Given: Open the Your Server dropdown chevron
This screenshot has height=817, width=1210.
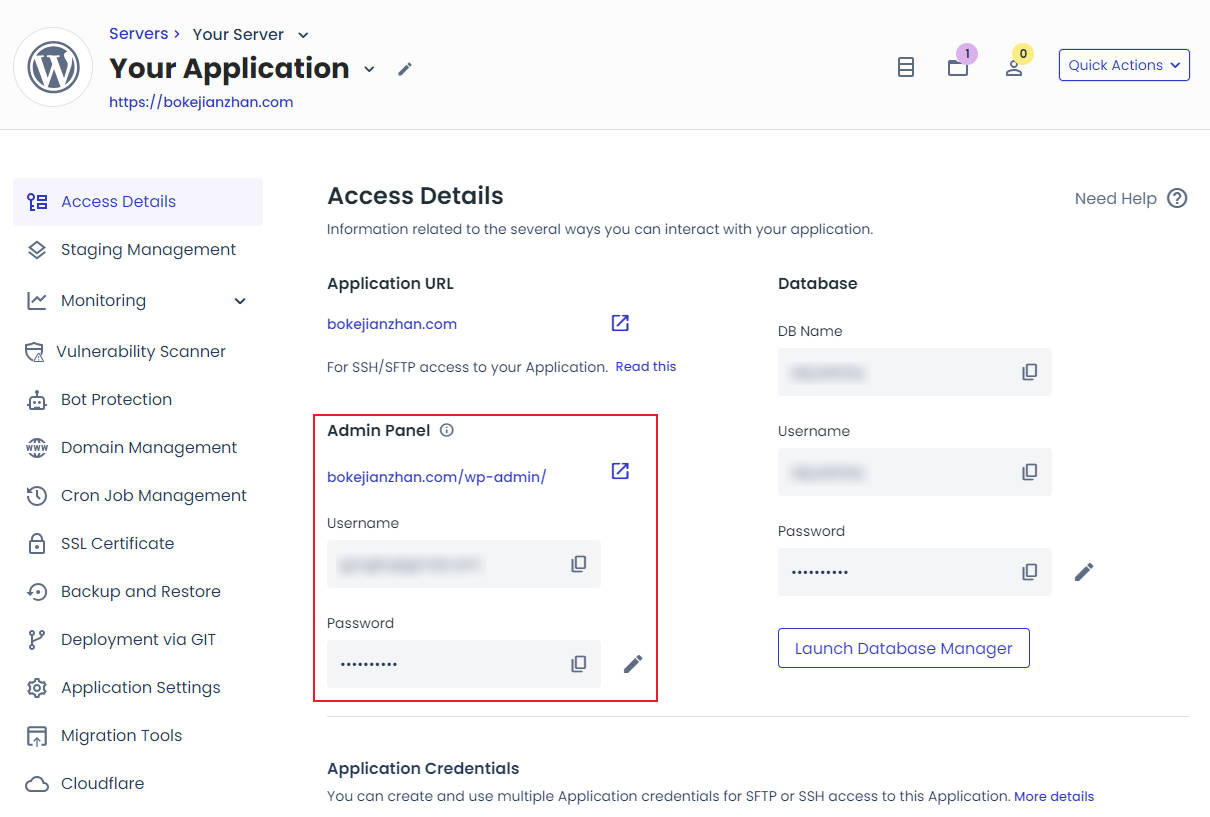Looking at the screenshot, I should (x=304, y=35).
